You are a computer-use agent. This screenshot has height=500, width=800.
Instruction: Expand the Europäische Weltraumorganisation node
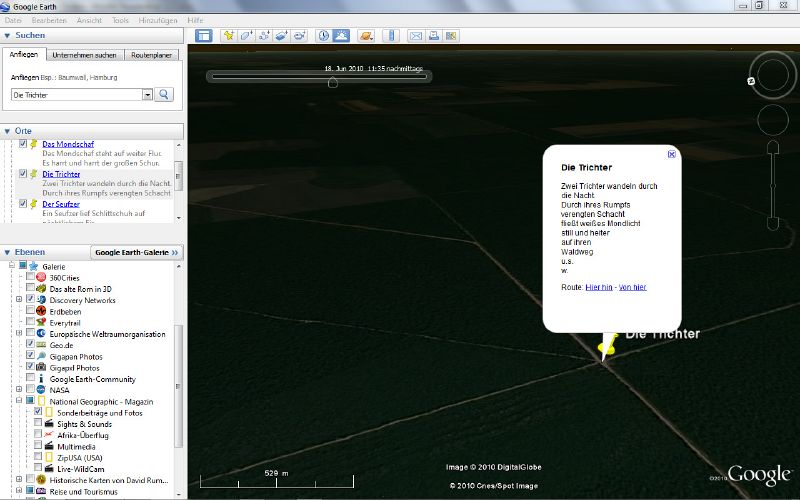19,333
